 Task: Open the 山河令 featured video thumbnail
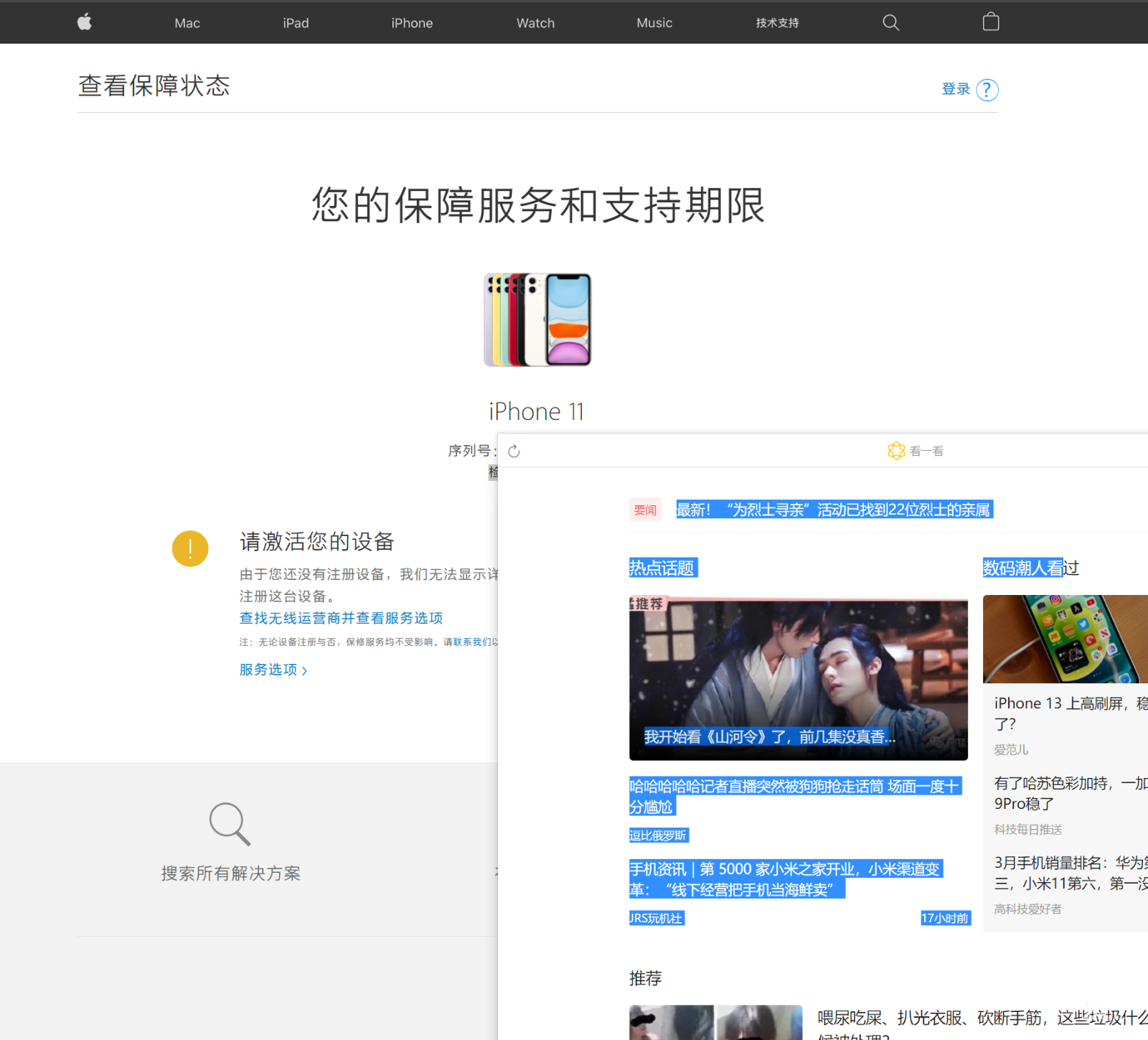point(799,679)
